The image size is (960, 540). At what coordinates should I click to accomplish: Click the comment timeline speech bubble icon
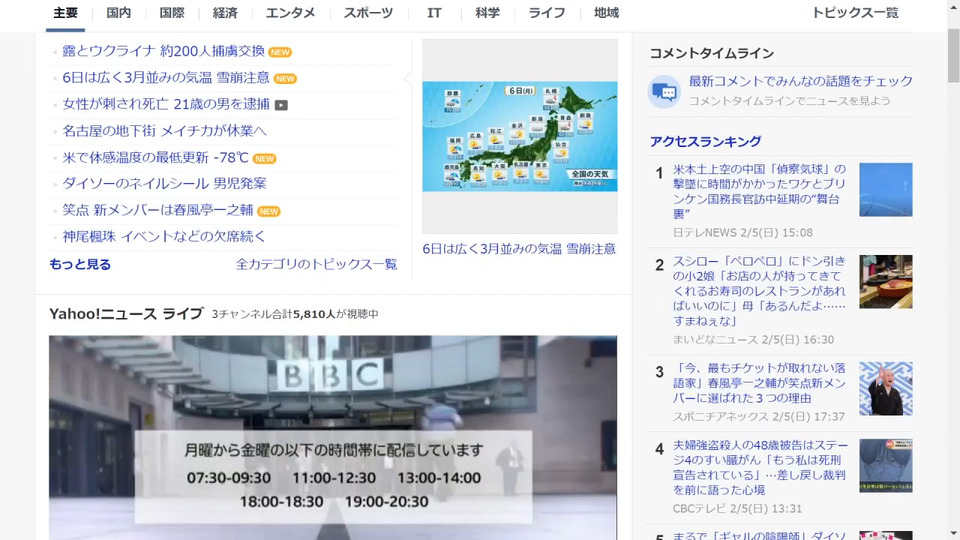[x=664, y=92]
